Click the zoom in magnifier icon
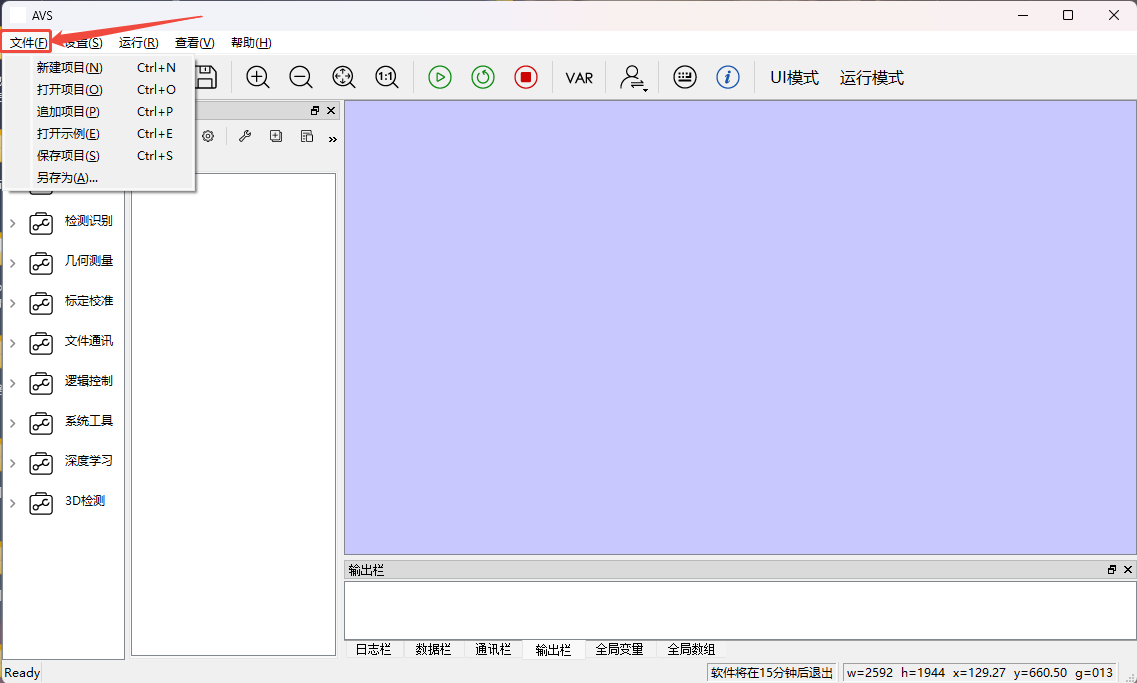Image resolution: width=1137 pixels, height=683 pixels. tap(258, 77)
